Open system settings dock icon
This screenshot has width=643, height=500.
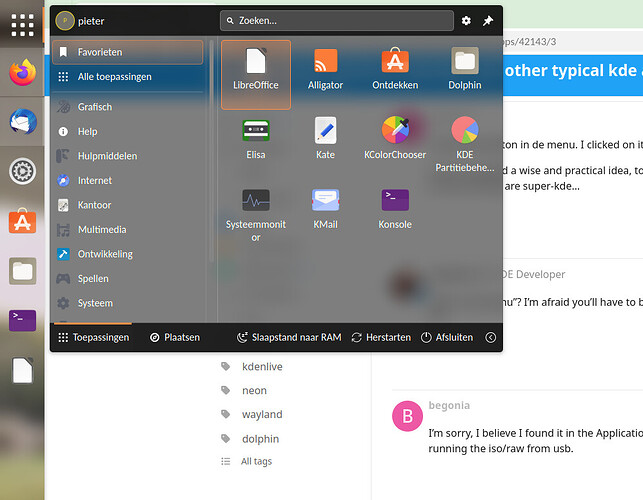pyautogui.click(x=23, y=171)
